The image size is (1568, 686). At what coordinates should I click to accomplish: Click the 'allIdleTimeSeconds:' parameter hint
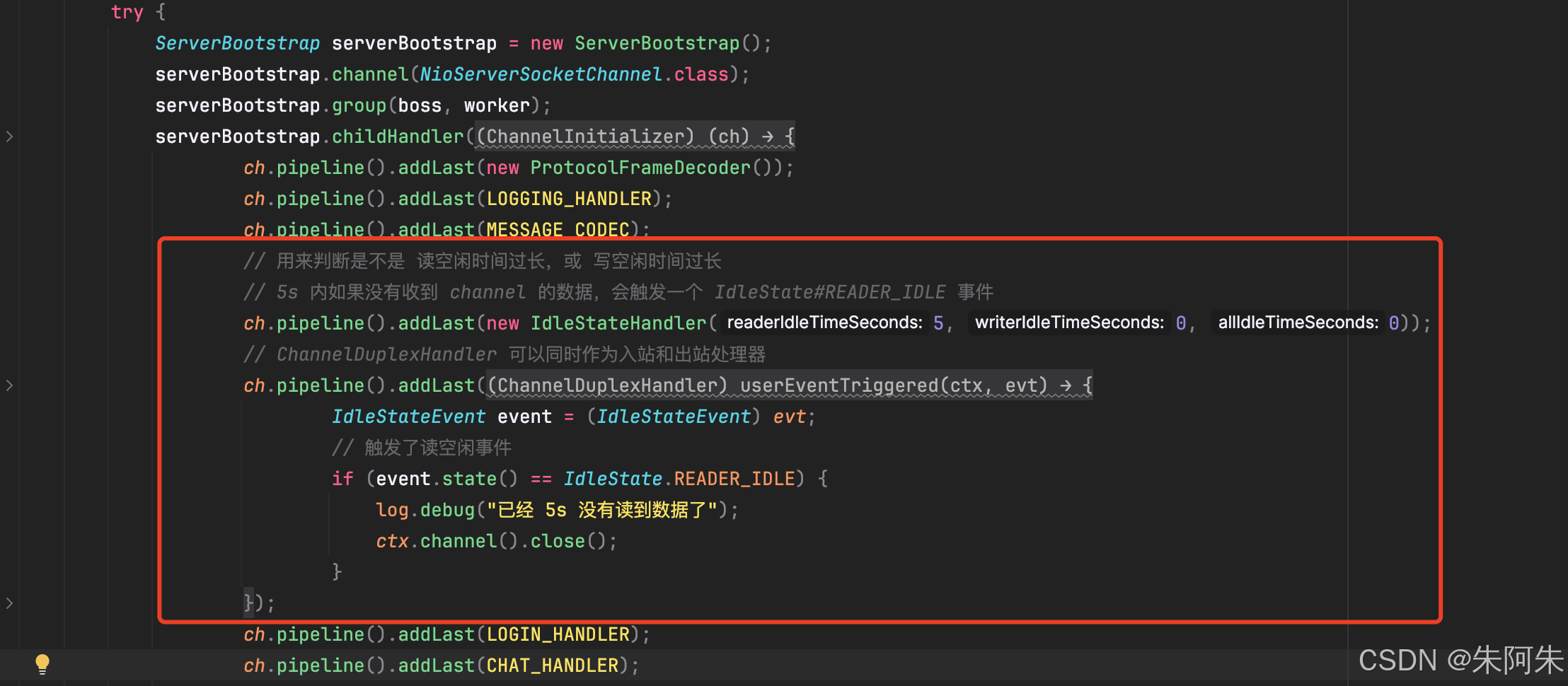click(1298, 322)
